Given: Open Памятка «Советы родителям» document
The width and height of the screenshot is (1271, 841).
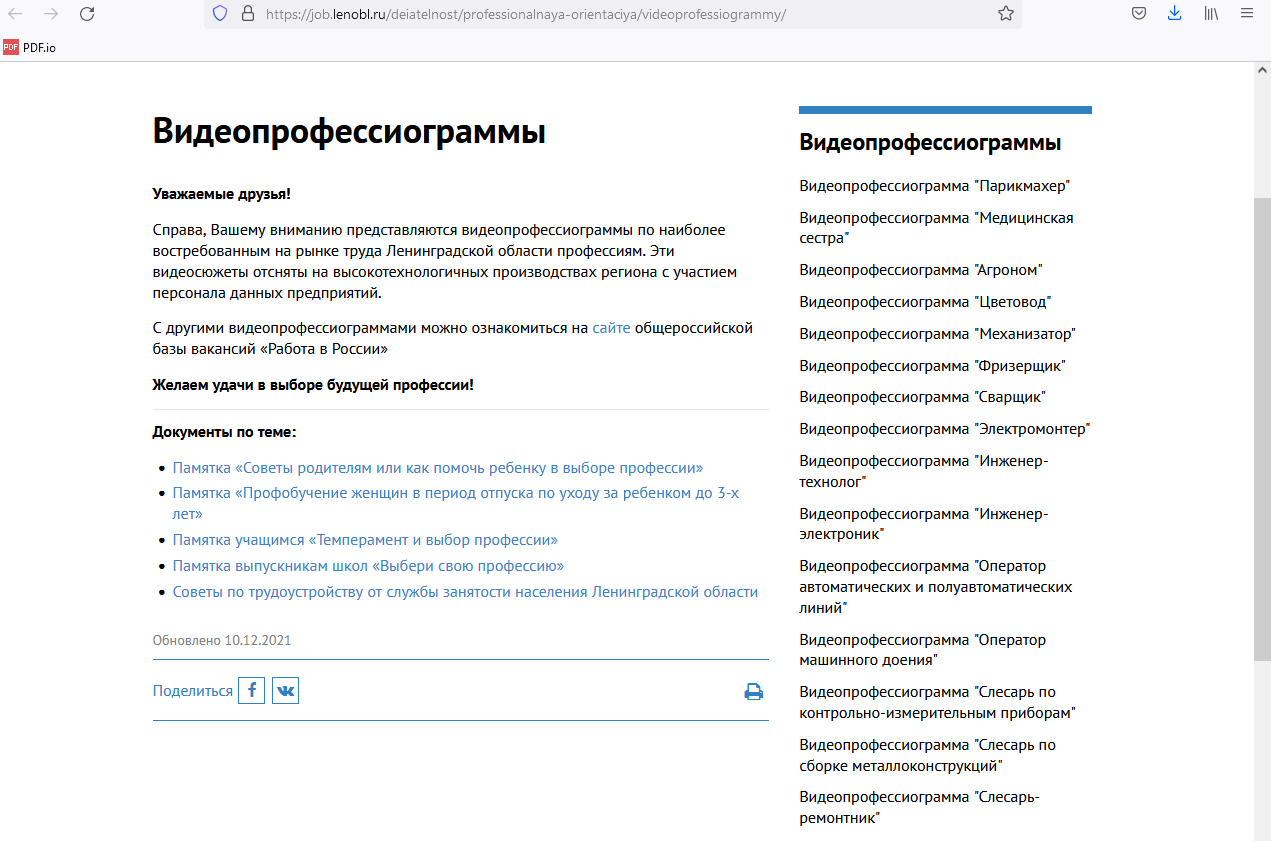Looking at the screenshot, I should (437, 468).
